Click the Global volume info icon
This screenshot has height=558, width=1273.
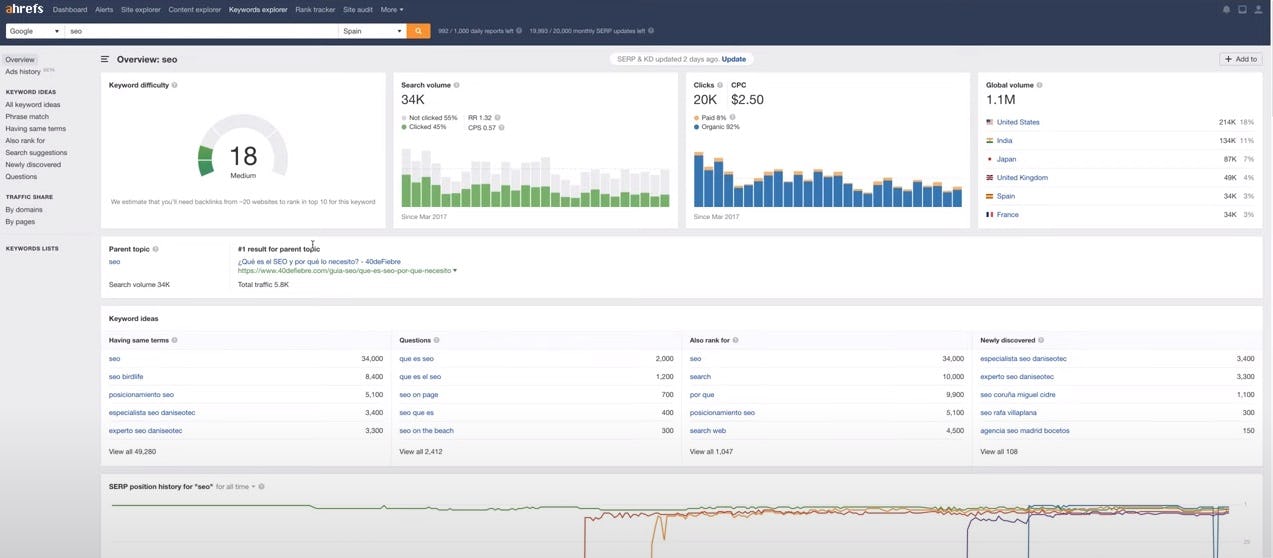click(x=1040, y=85)
